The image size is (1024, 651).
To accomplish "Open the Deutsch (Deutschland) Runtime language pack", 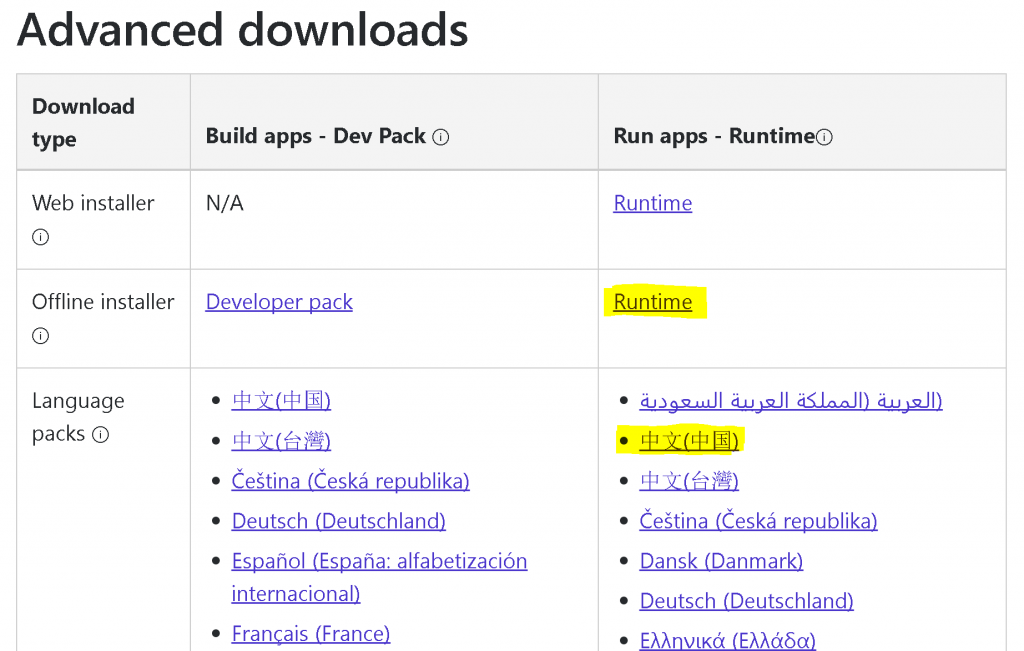I will (x=746, y=601).
